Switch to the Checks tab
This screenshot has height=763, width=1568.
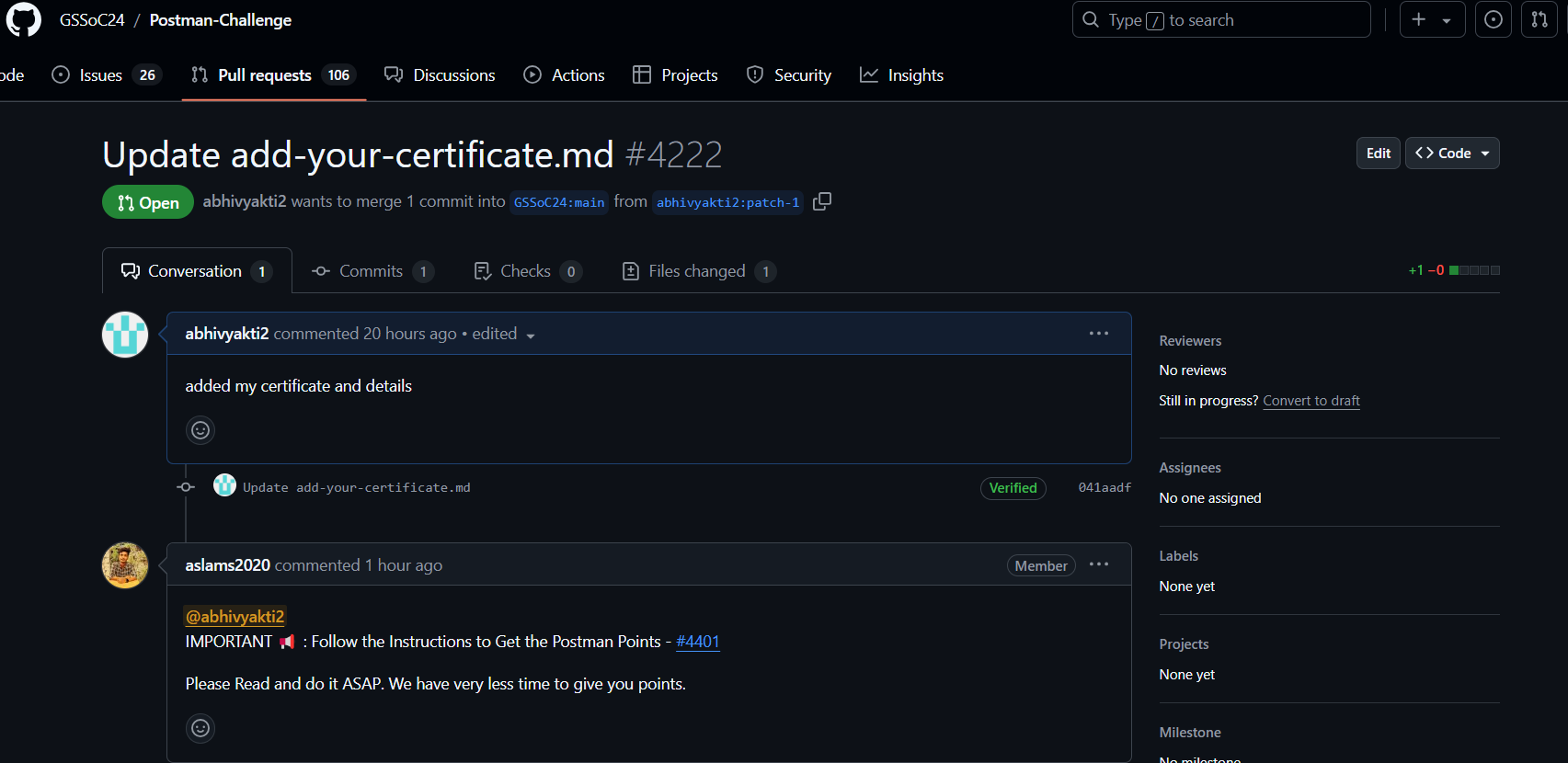[527, 271]
